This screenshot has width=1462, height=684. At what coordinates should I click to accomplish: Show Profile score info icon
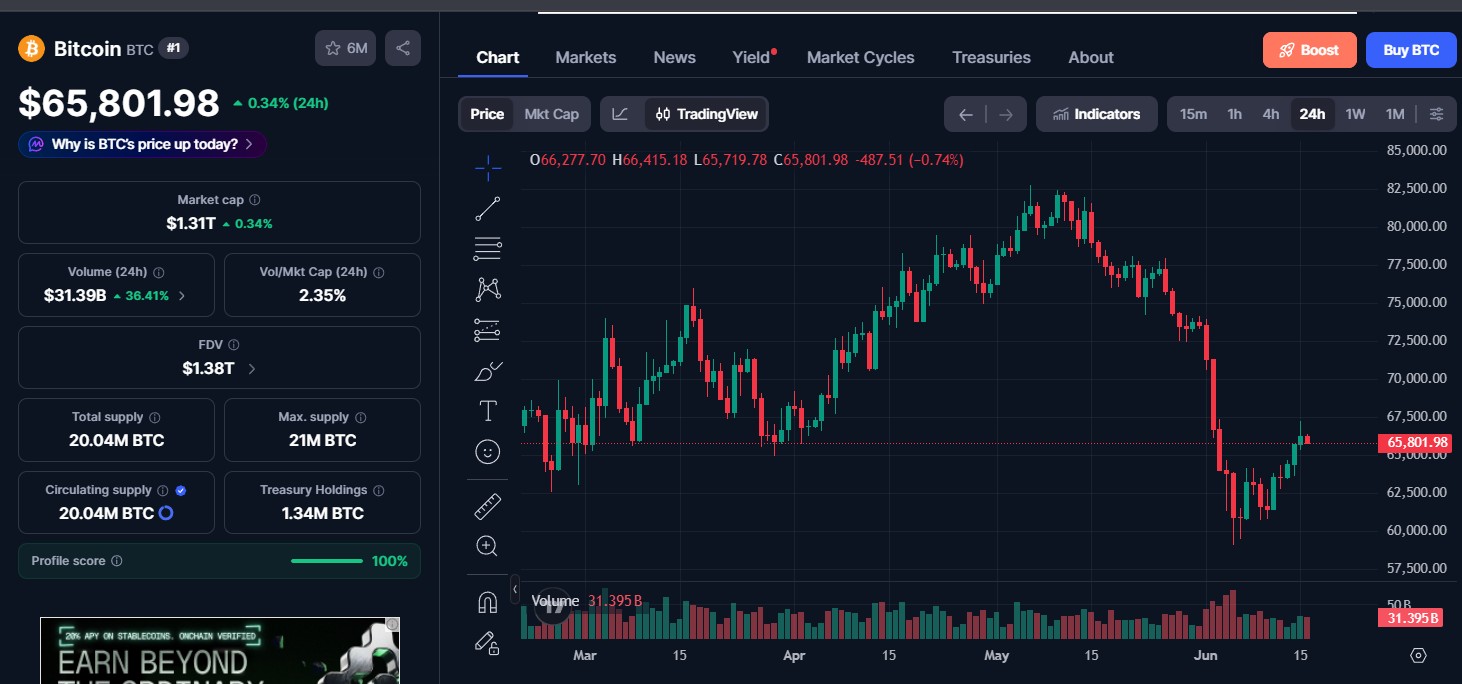[117, 561]
